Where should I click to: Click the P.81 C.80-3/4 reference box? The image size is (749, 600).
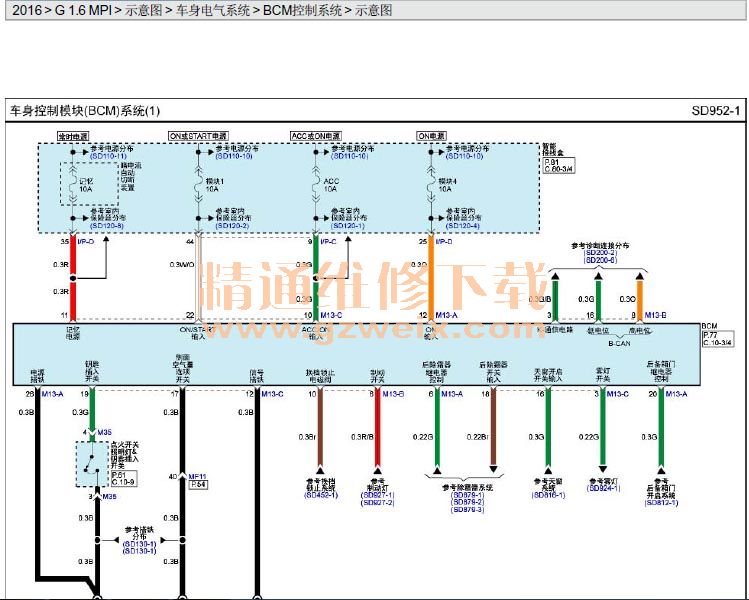559,166
